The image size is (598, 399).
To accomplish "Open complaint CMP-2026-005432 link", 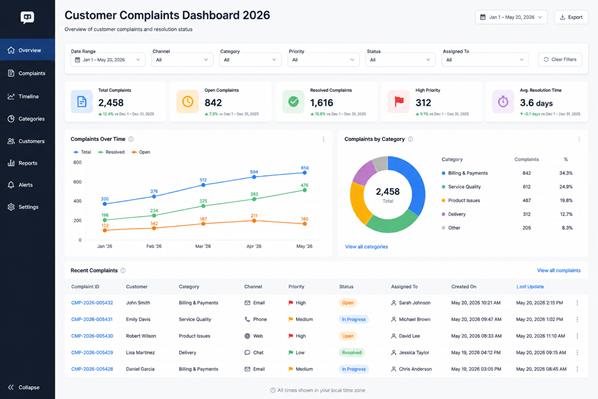I will pos(92,303).
